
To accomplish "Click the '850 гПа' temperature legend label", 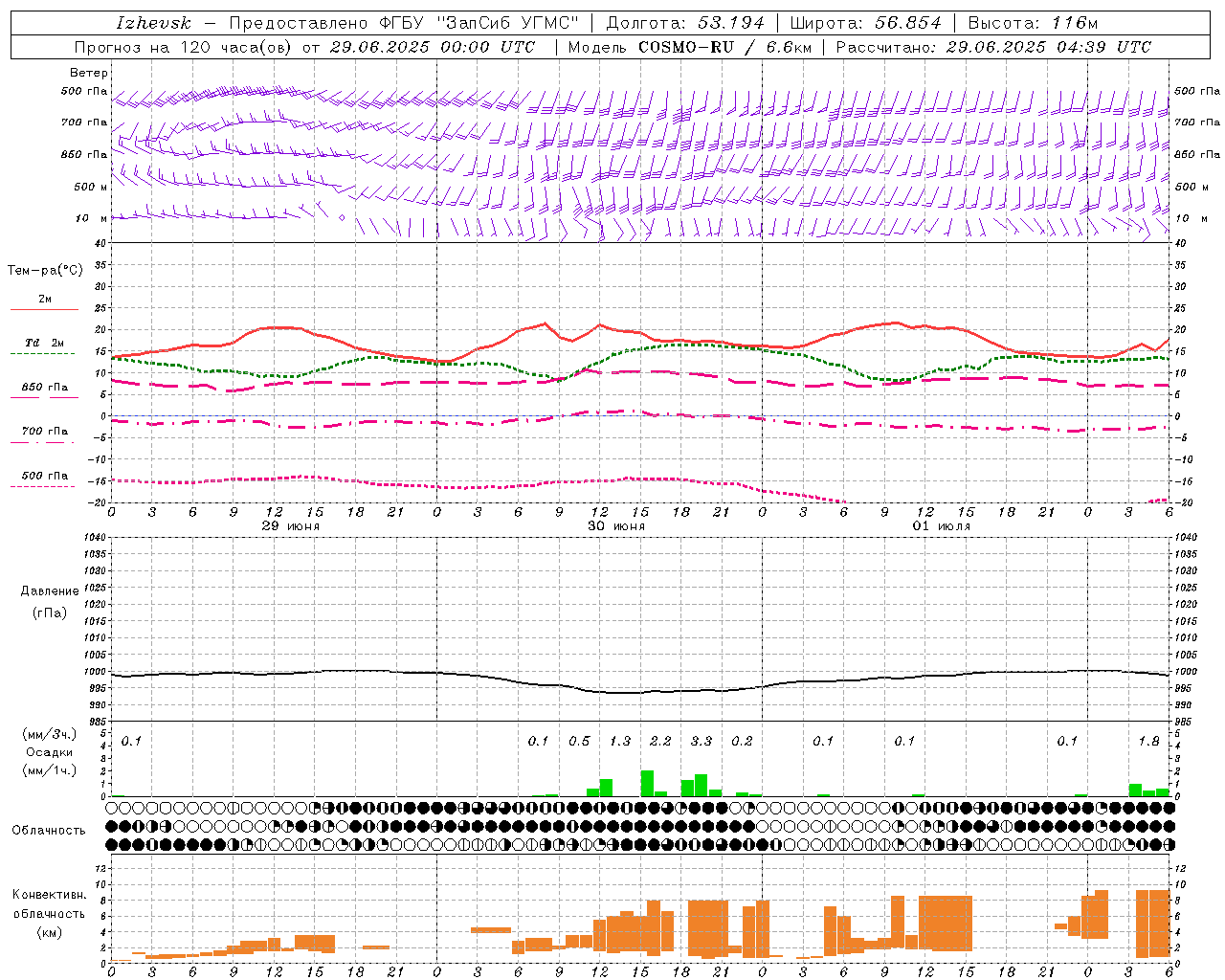I will pos(45,388).
